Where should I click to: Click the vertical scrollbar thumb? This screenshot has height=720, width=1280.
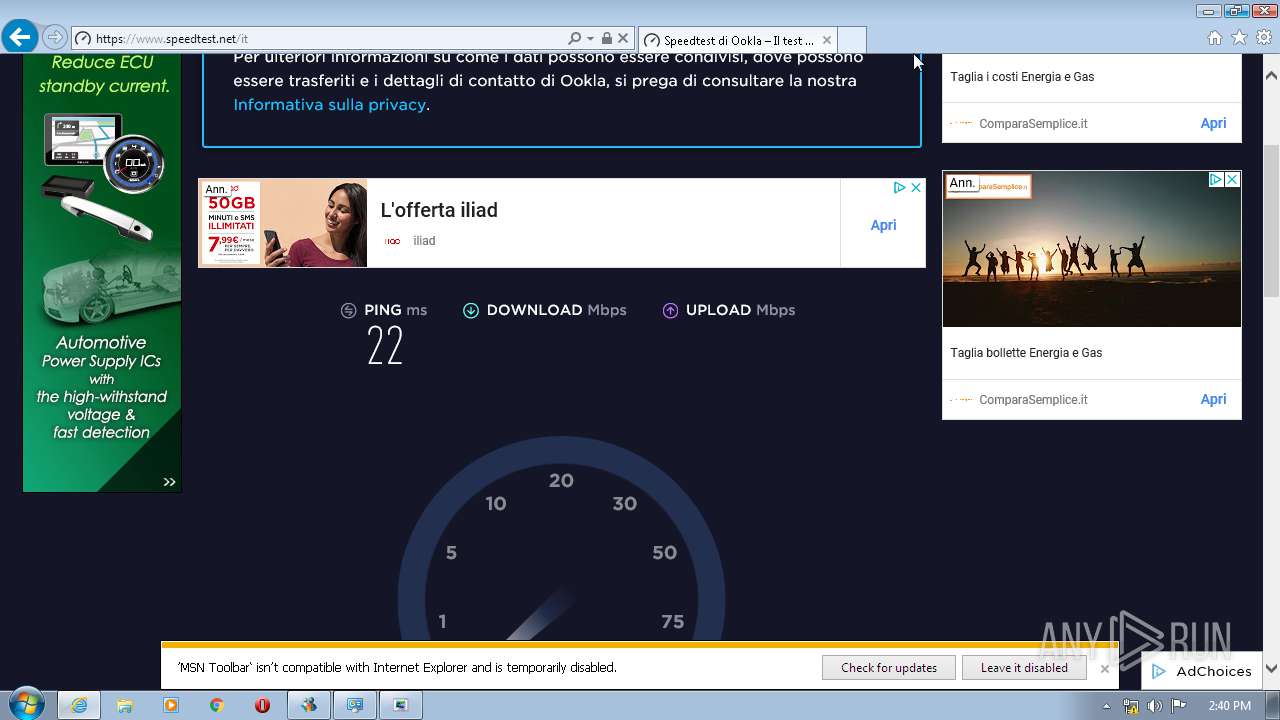point(1271,220)
